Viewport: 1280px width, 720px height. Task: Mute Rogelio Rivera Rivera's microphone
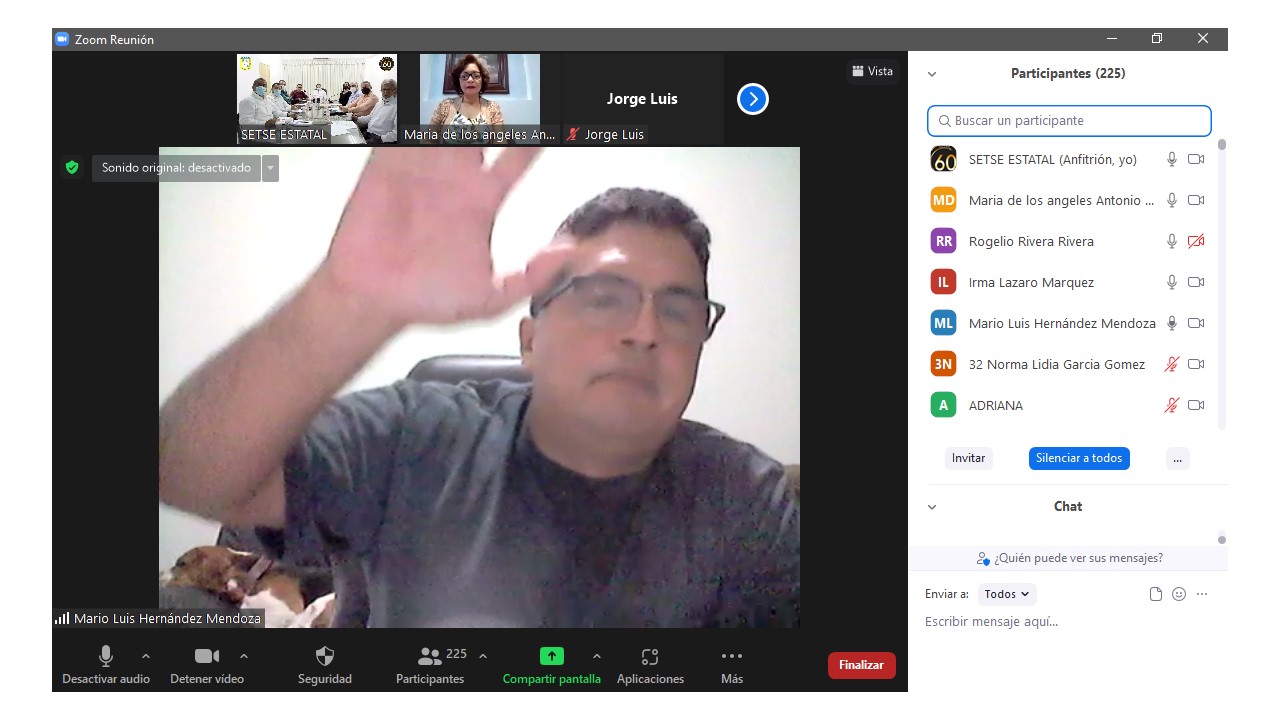[1172, 241]
